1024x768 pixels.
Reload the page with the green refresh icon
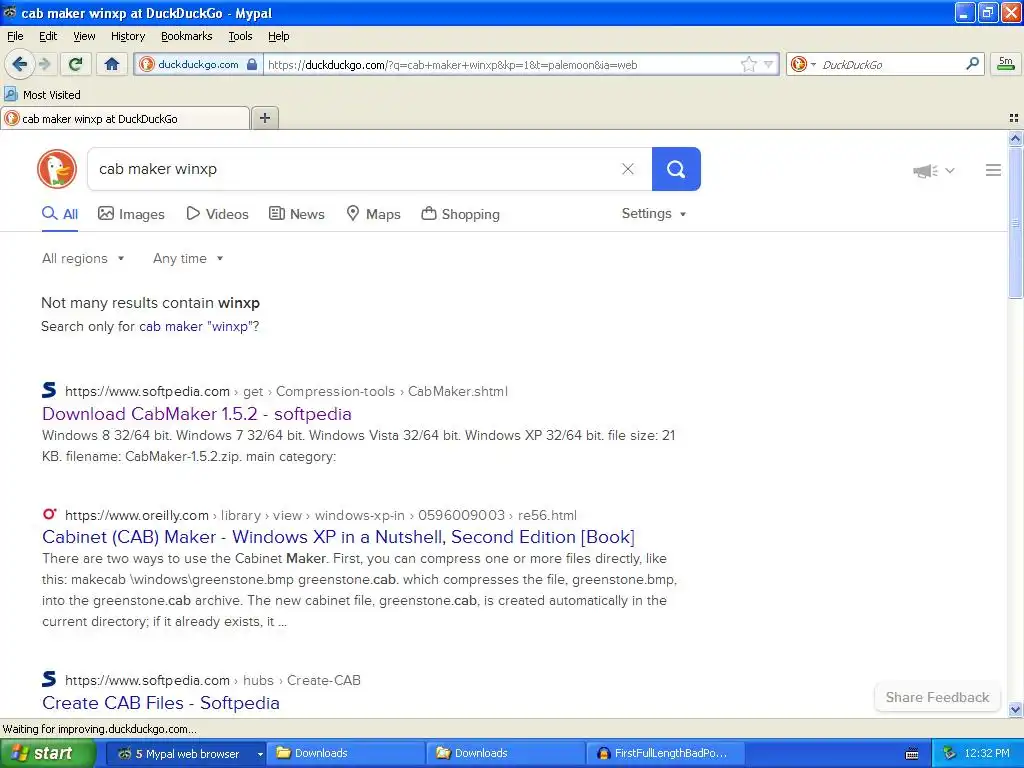point(75,64)
